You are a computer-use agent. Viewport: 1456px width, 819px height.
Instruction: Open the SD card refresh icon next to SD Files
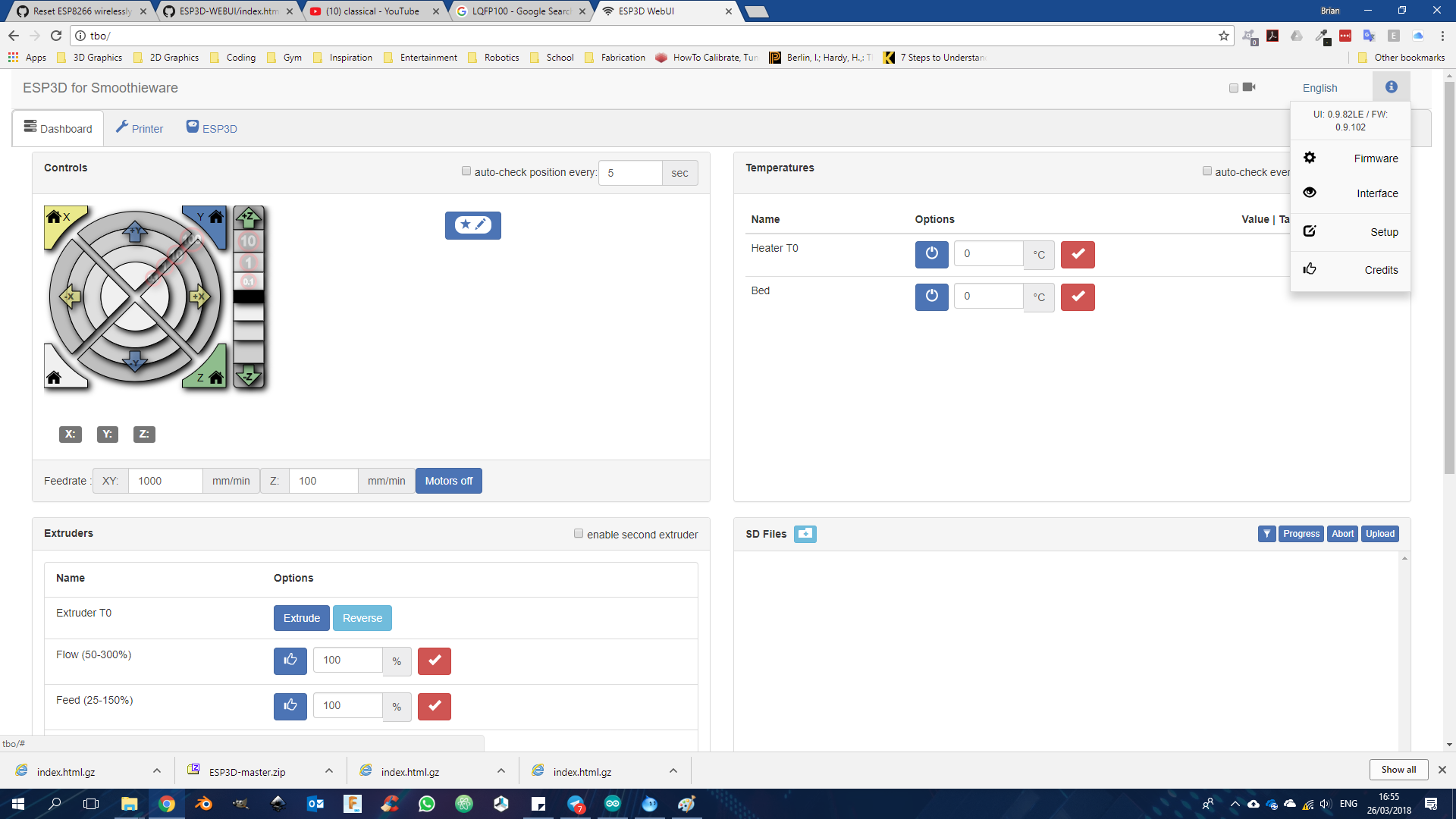pos(805,533)
